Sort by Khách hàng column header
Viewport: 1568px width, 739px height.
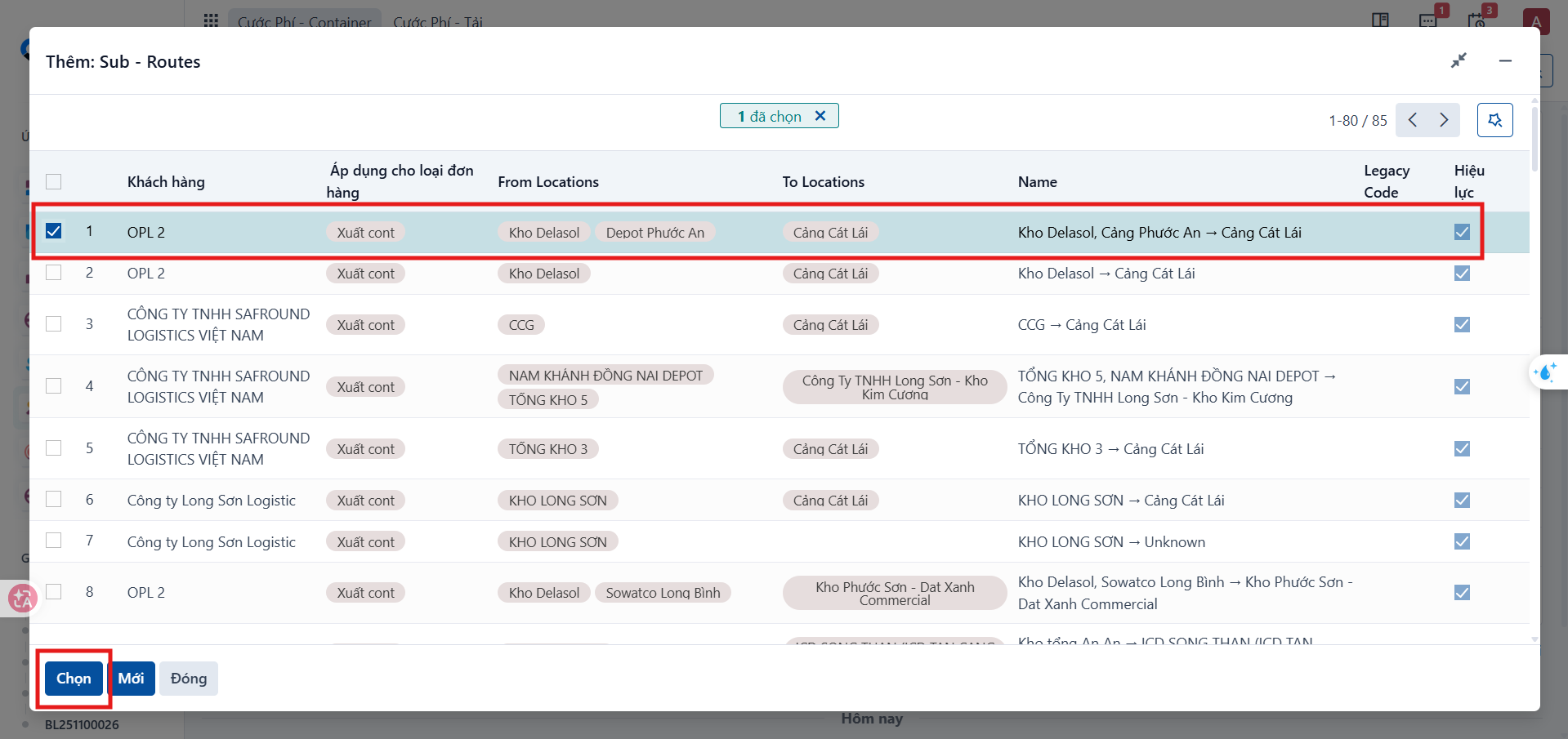[166, 182]
